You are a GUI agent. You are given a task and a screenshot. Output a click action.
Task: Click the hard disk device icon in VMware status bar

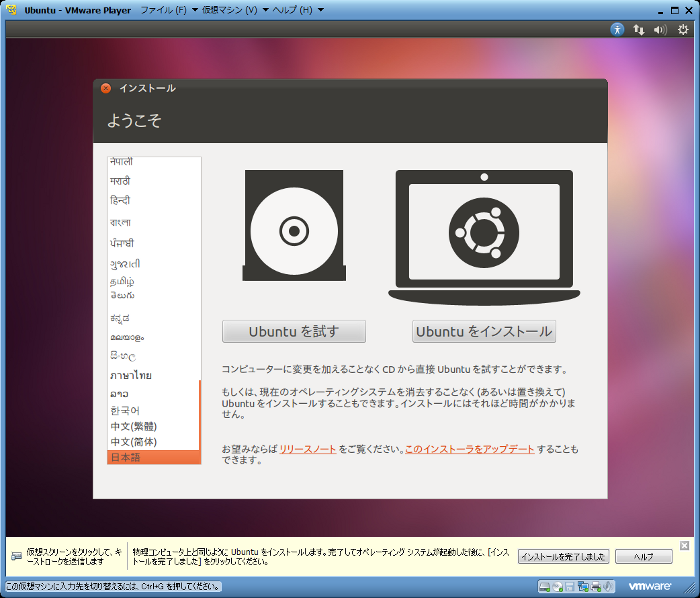pyautogui.click(x=545, y=586)
